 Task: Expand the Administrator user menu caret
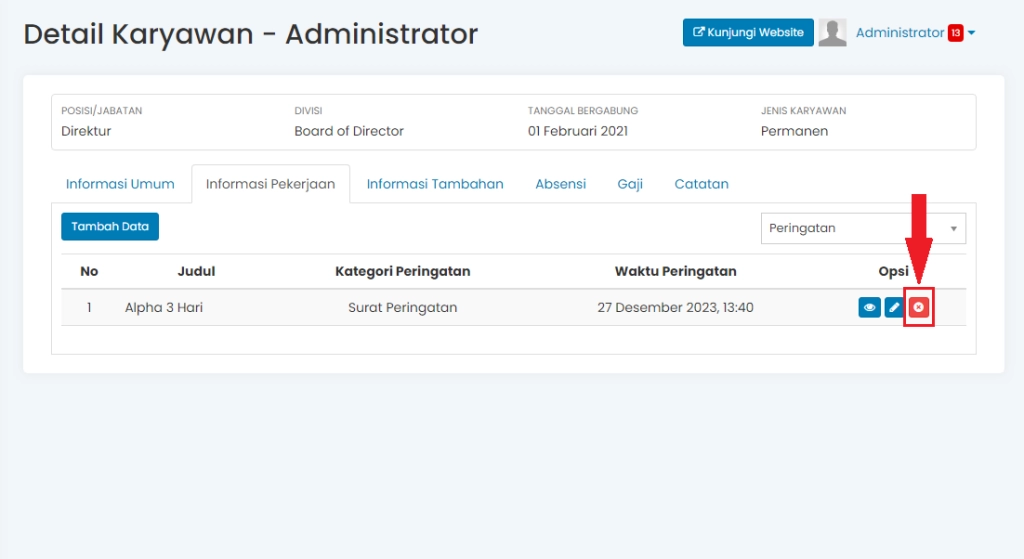point(971,33)
